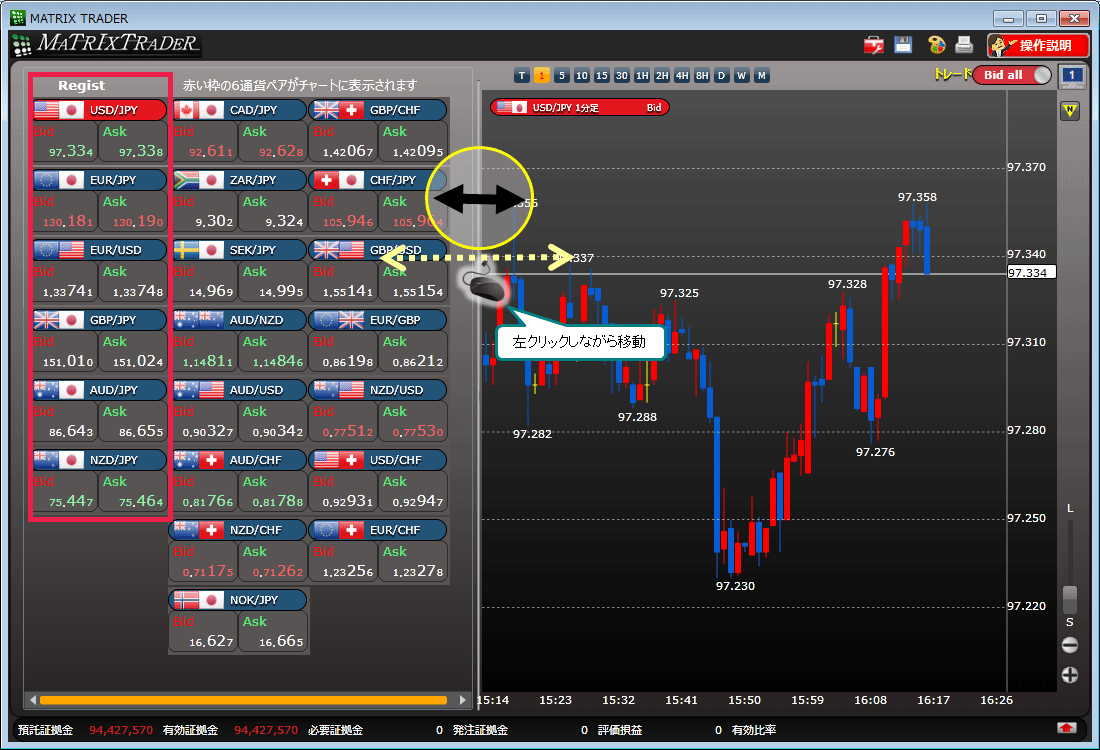The width and height of the screenshot is (1100, 750).
Task: Choose the NOK/JPY pair button
Action: [239, 601]
